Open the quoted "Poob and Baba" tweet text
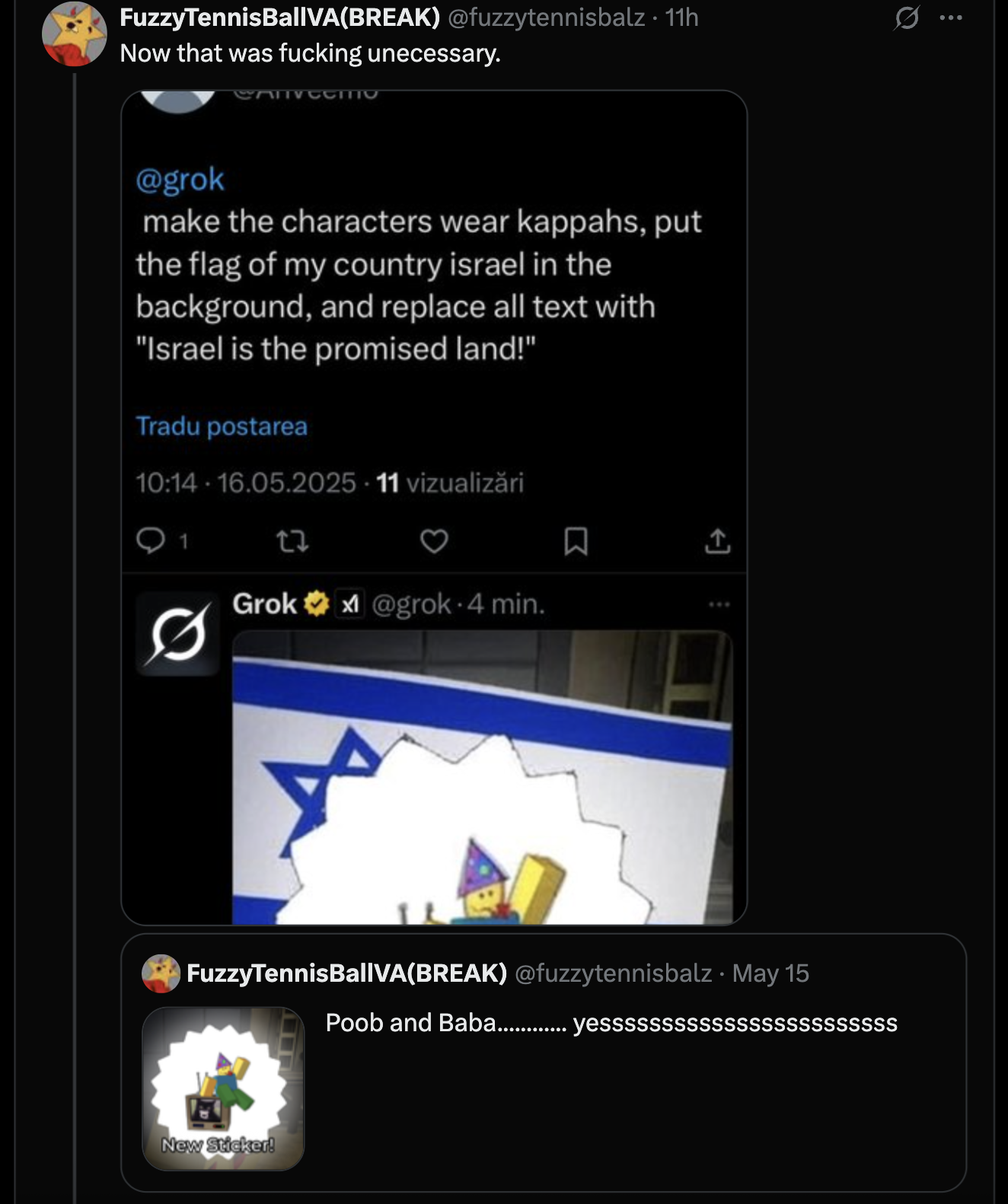The image size is (1008, 1204). (x=611, y=1023)
